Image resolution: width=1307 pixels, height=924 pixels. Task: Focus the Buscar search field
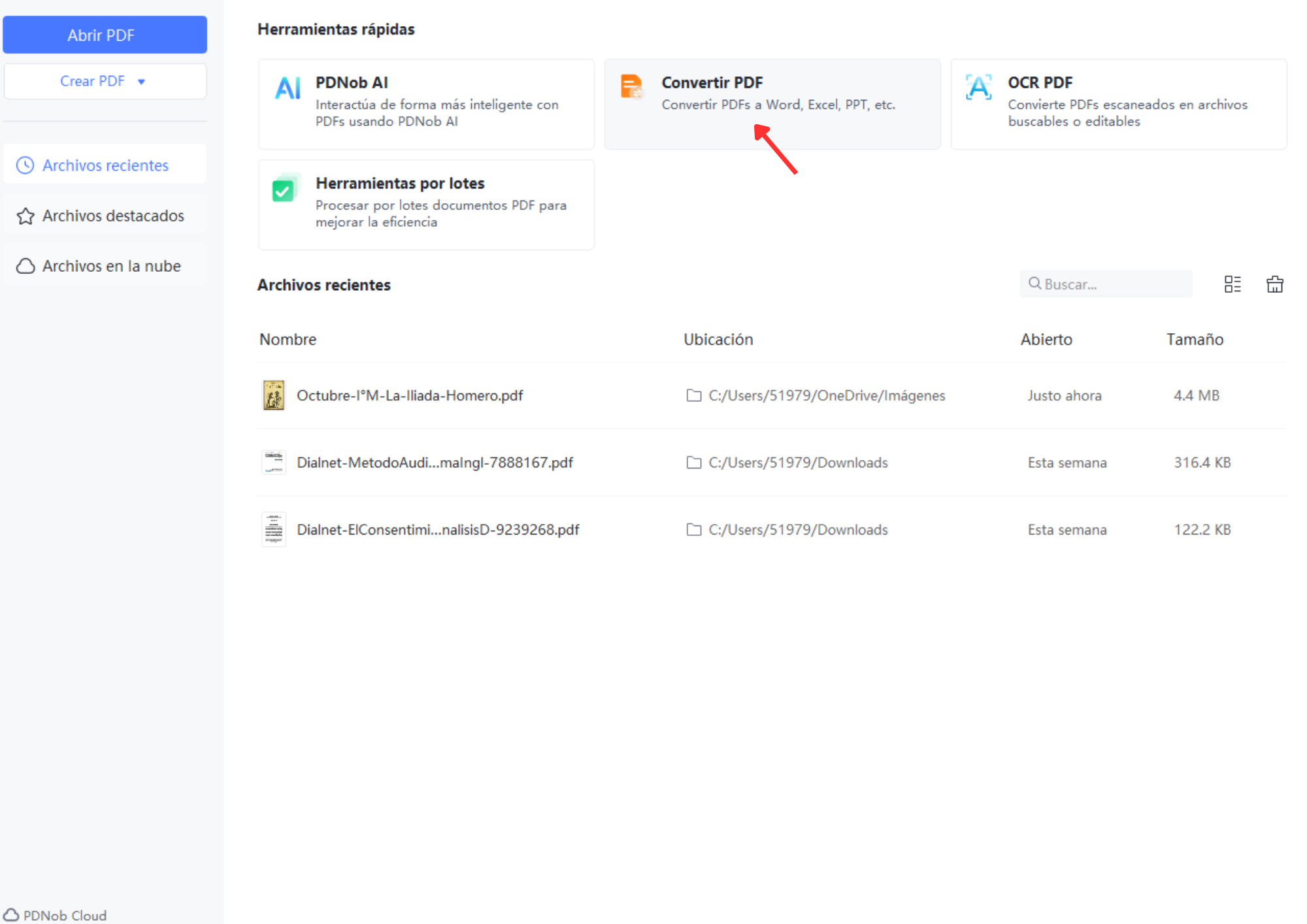click(1106, 284)
